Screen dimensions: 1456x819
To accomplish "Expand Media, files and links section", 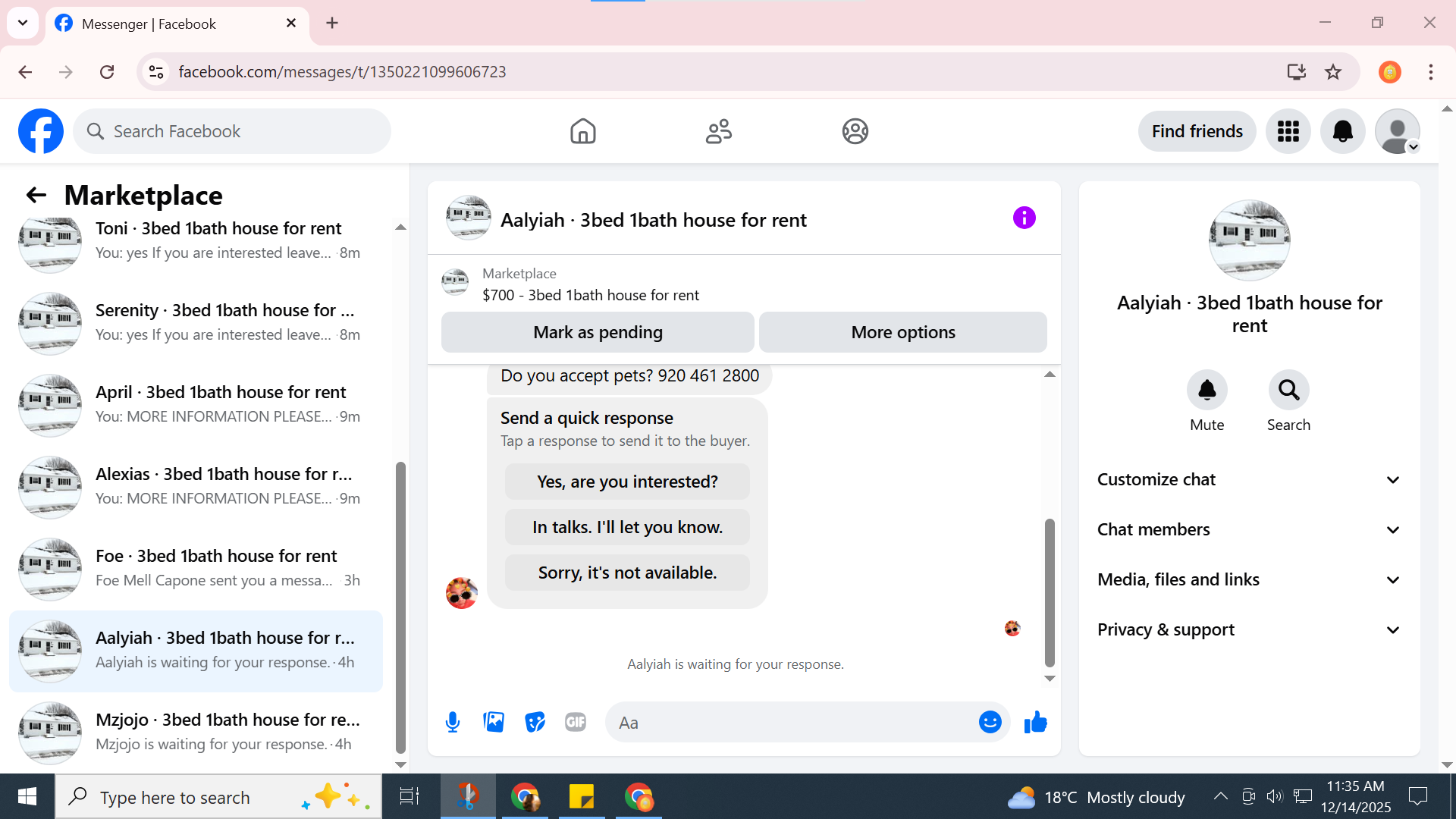I will (1249, 580).
